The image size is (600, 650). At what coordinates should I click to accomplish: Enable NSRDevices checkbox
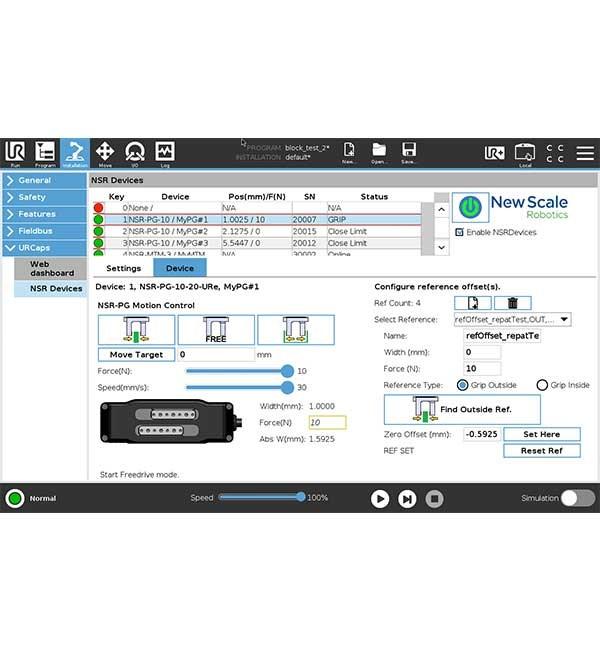(x=459, y=232)
